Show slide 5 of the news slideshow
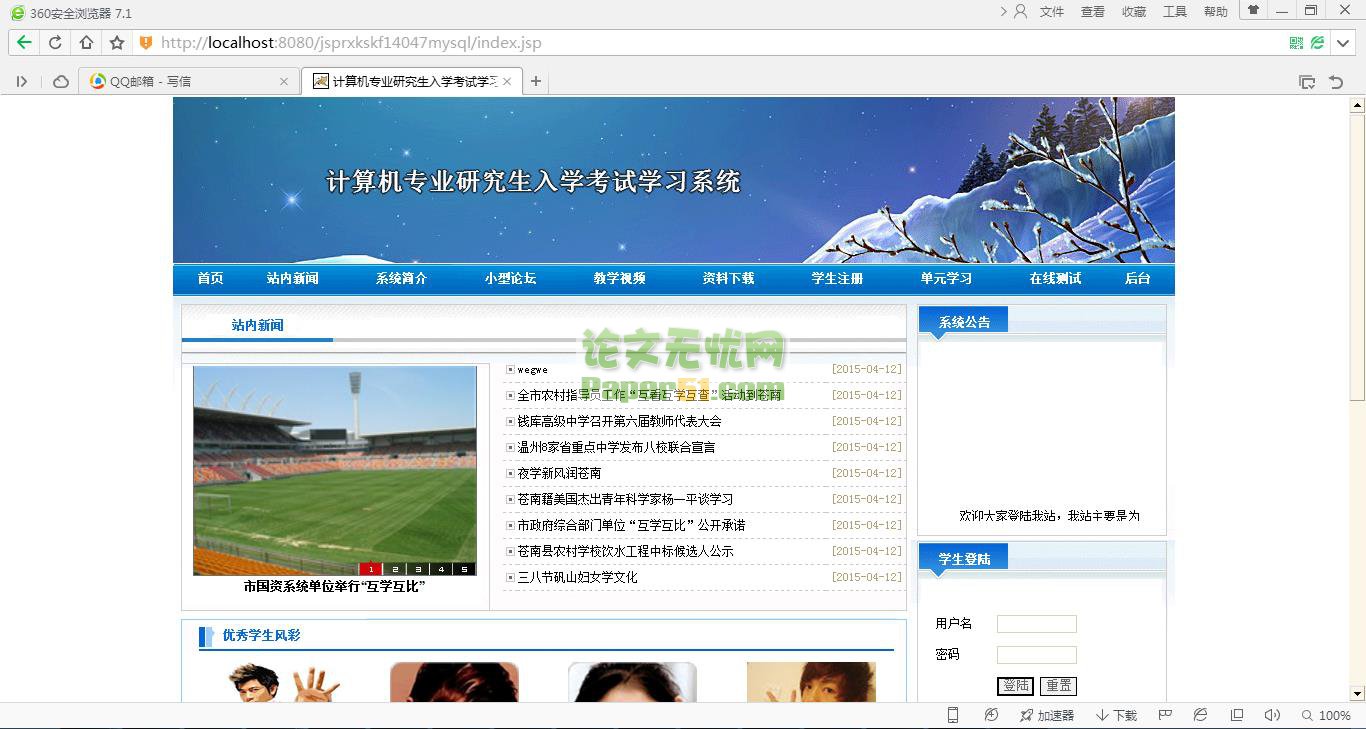Viewport: 1366px width, 729px height. (x=464, y=569)
